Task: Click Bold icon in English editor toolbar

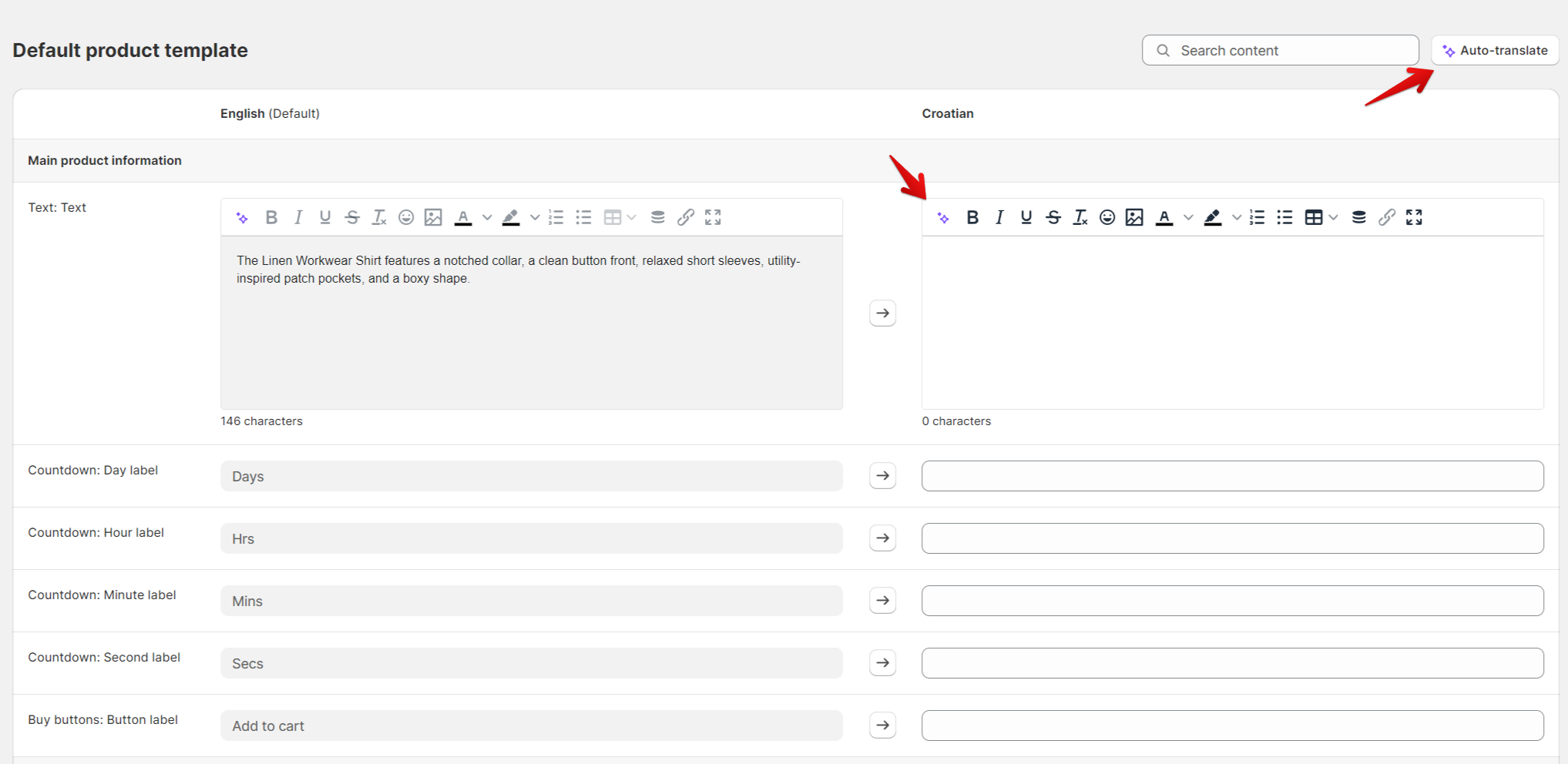Action: [271, 218]
